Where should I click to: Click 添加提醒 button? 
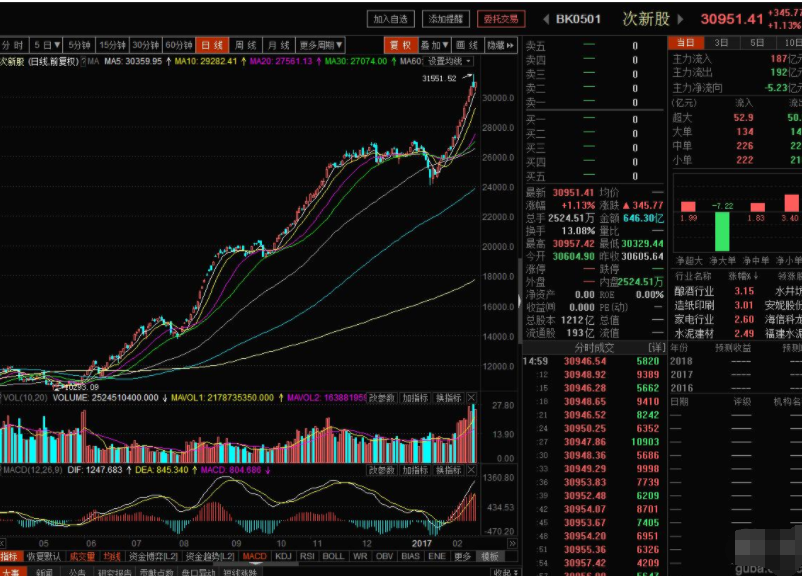[446, 19]
